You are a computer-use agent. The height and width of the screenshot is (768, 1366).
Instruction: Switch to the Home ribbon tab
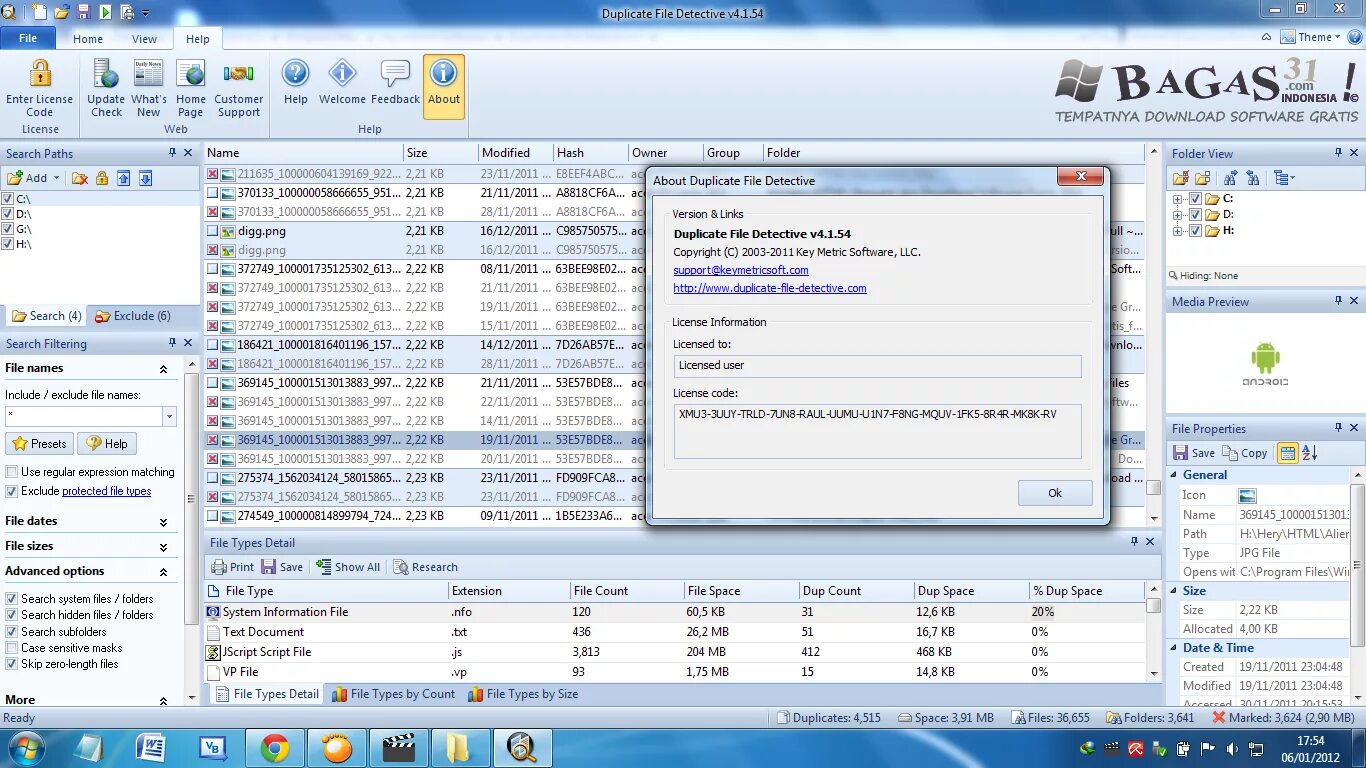point(88,39)
